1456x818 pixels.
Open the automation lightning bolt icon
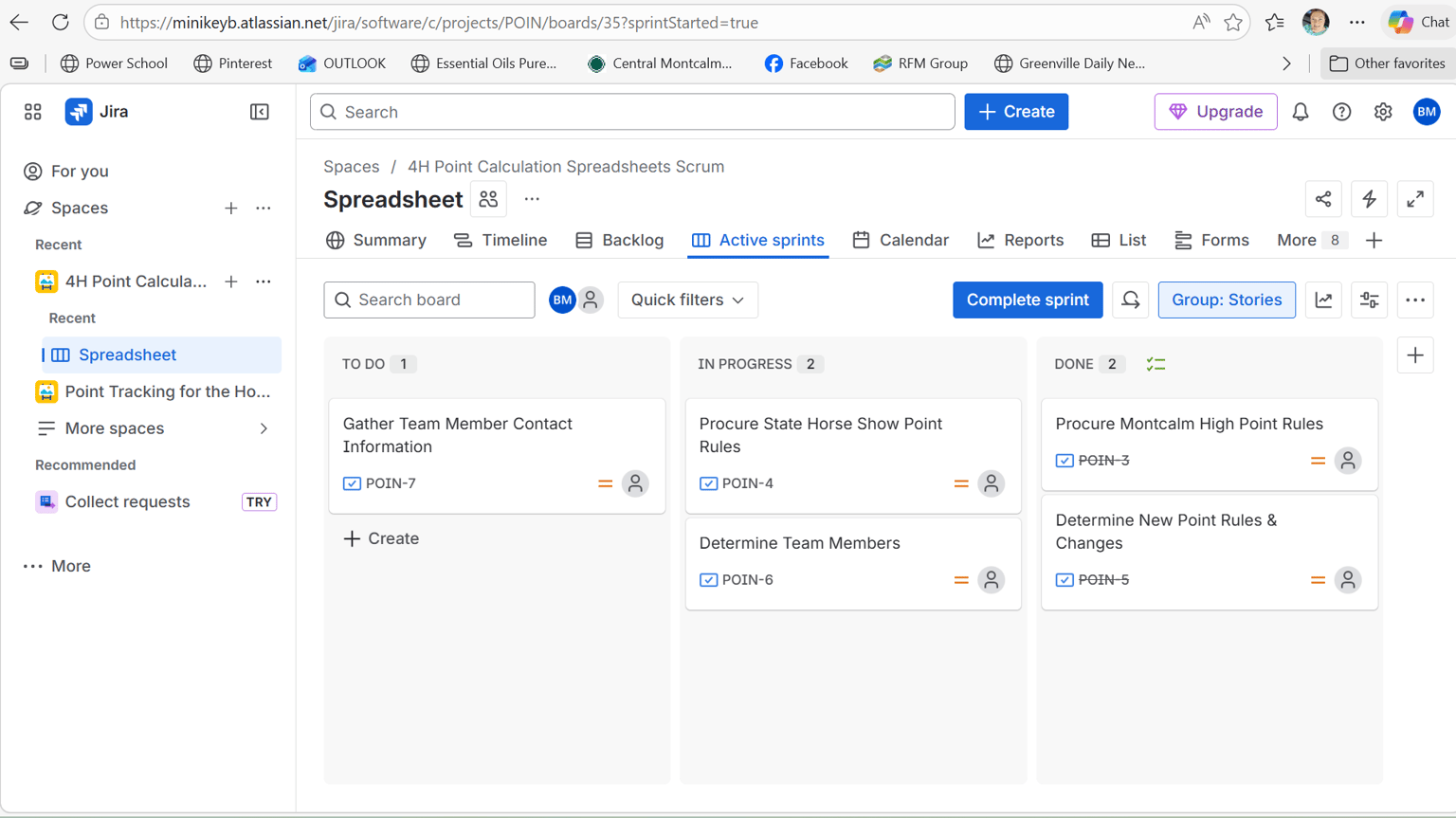1369,199
